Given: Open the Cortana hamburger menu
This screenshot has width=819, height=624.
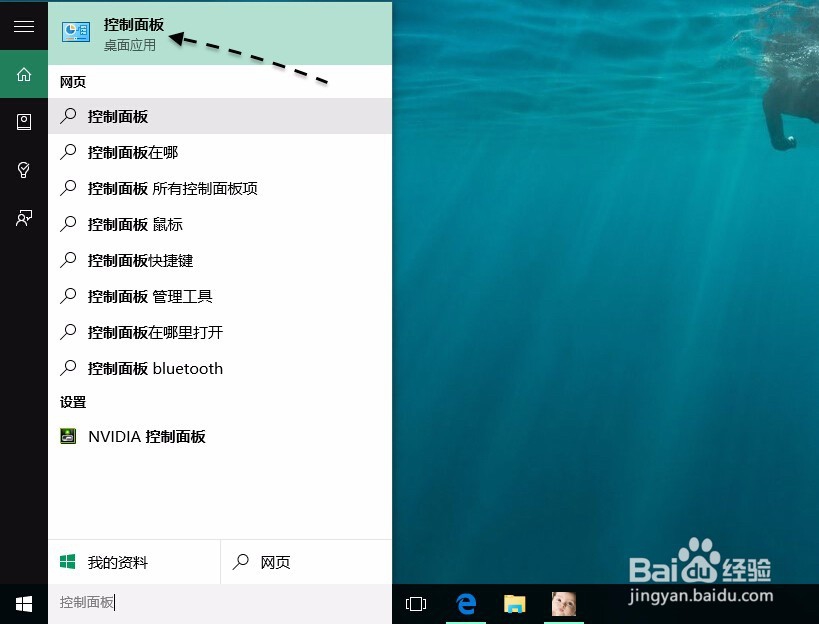Looking at the screenshot, I should click(23, 26).
